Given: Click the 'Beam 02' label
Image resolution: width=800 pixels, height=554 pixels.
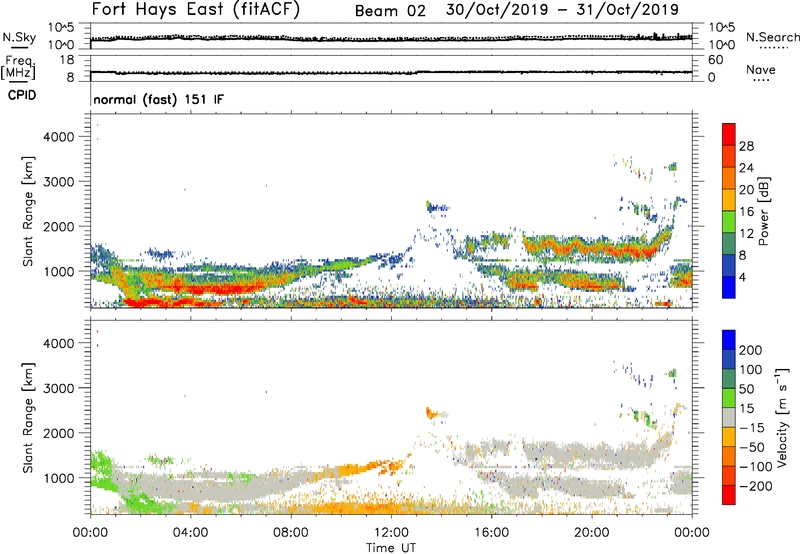Looking at the screenshot, I should point(390,11).
